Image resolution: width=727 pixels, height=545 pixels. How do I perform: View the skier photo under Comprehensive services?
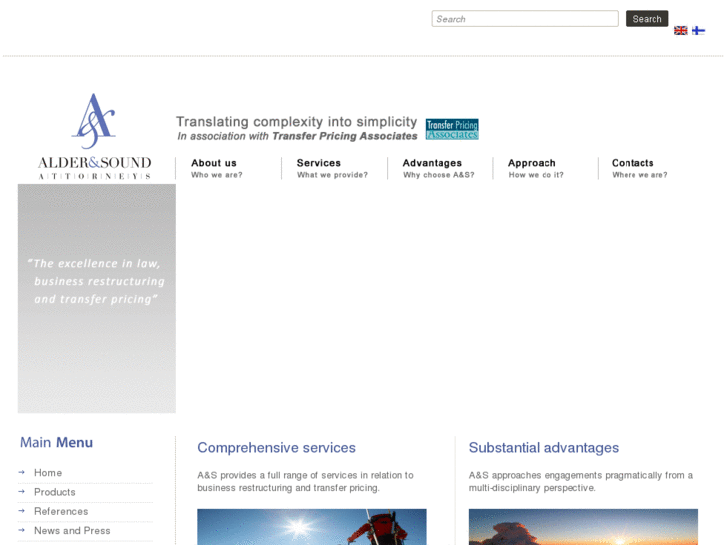(312, 527)
